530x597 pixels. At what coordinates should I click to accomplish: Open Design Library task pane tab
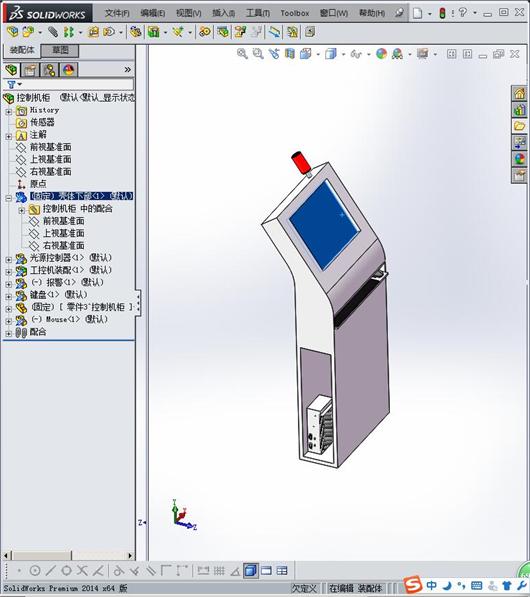(520, 110)
